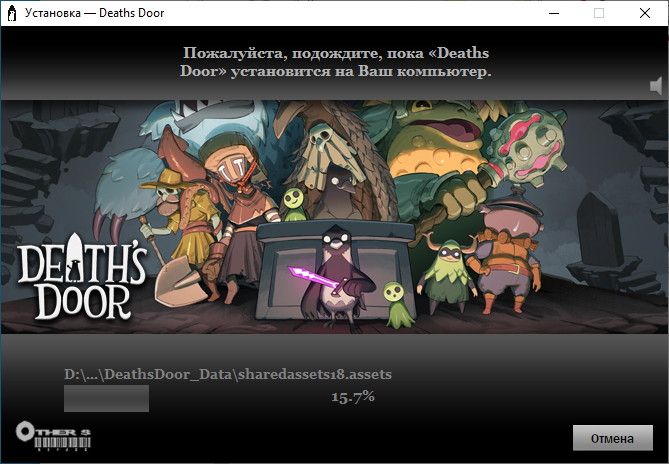Minimize the installer window
The height and width of the screenshot is (464, 669).
pyautogui.click(x=554, y=13)
